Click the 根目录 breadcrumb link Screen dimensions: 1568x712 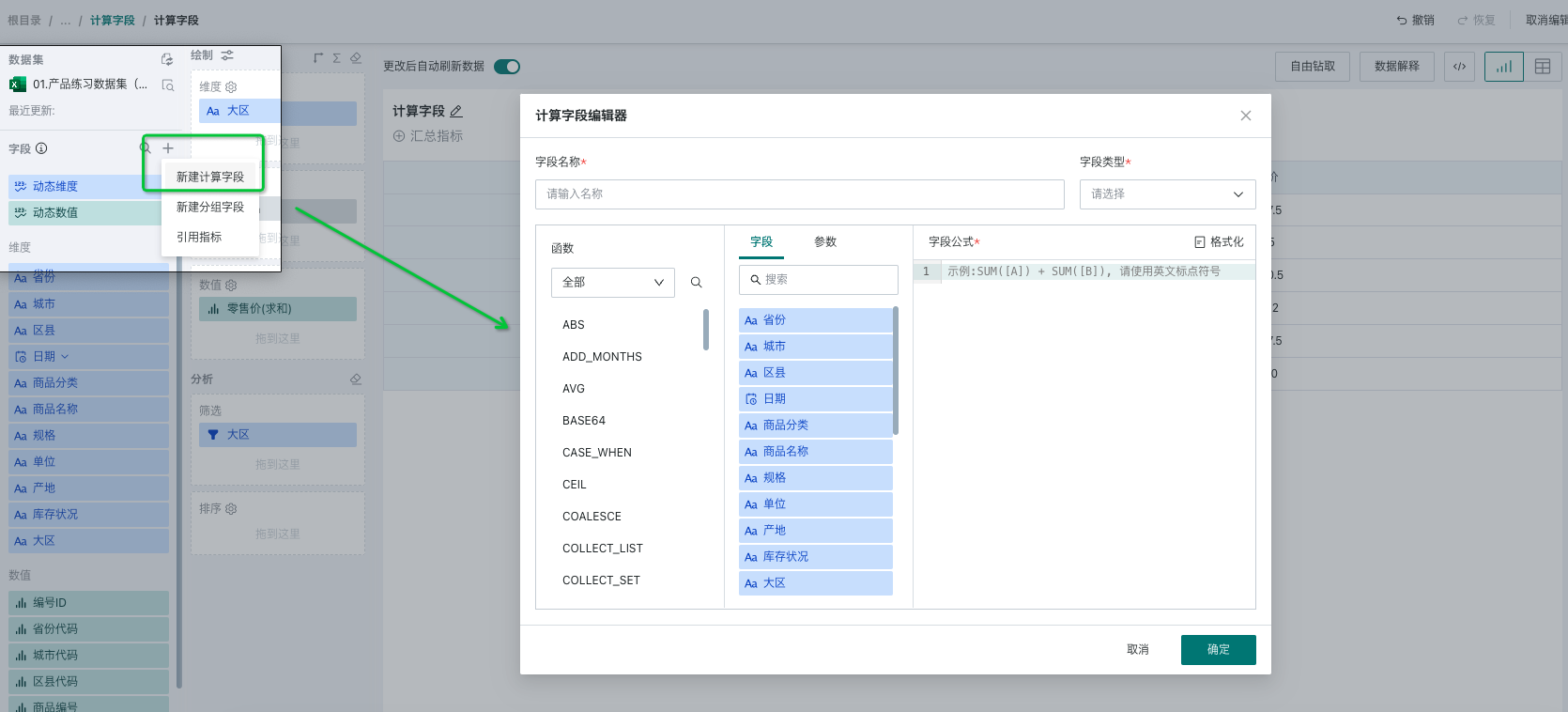click(24, 20)
